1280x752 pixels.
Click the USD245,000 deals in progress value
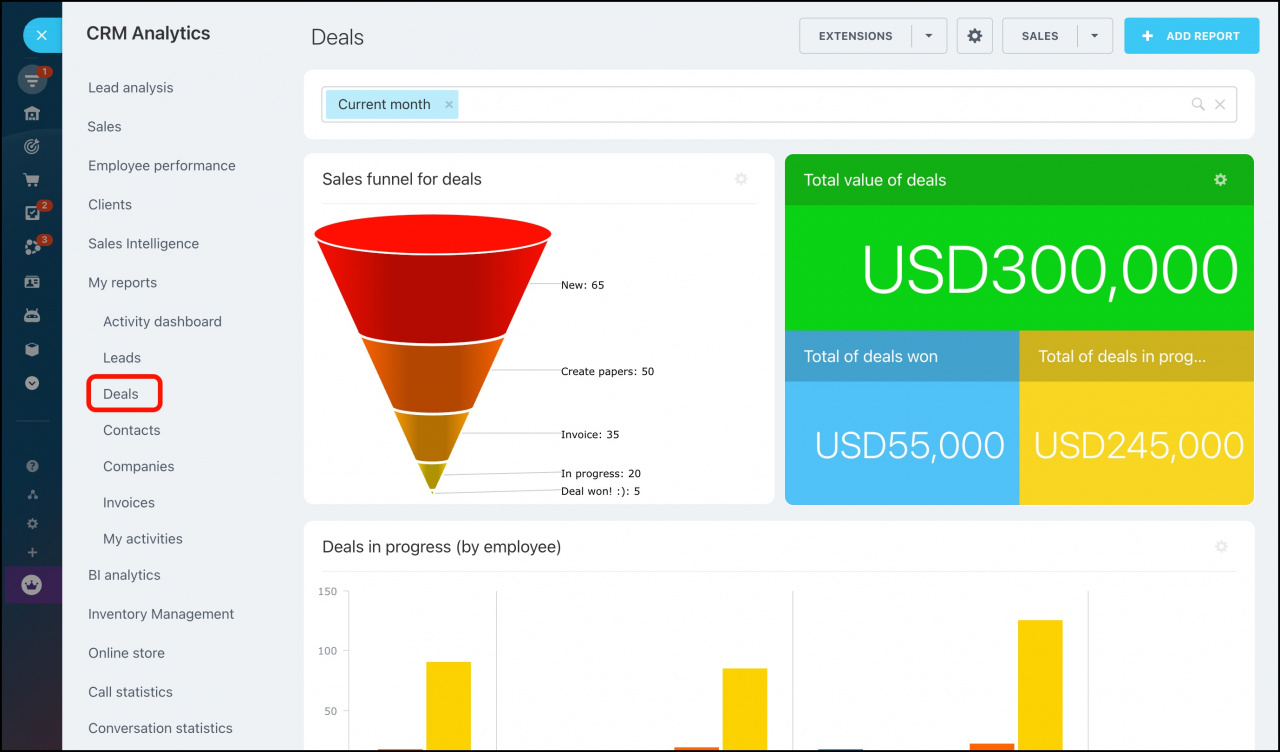tap(1139, 445)
